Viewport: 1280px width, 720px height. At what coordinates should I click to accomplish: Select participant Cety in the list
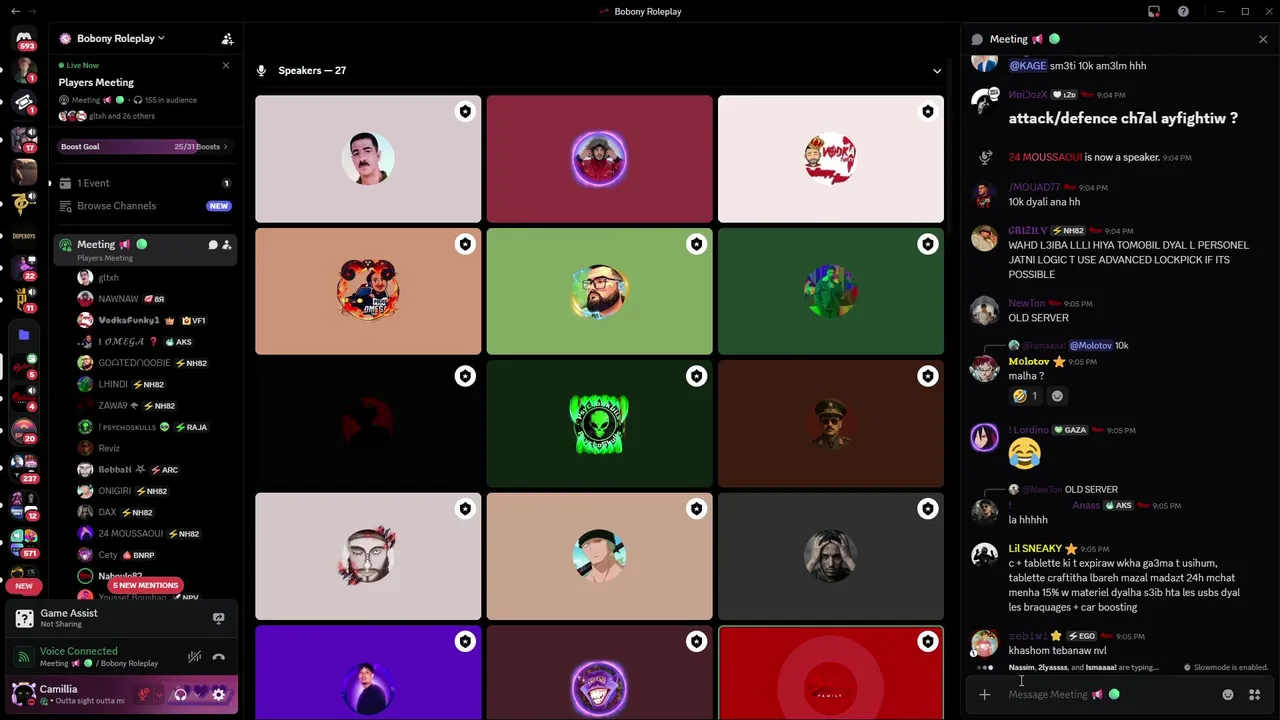coord(155,555)
